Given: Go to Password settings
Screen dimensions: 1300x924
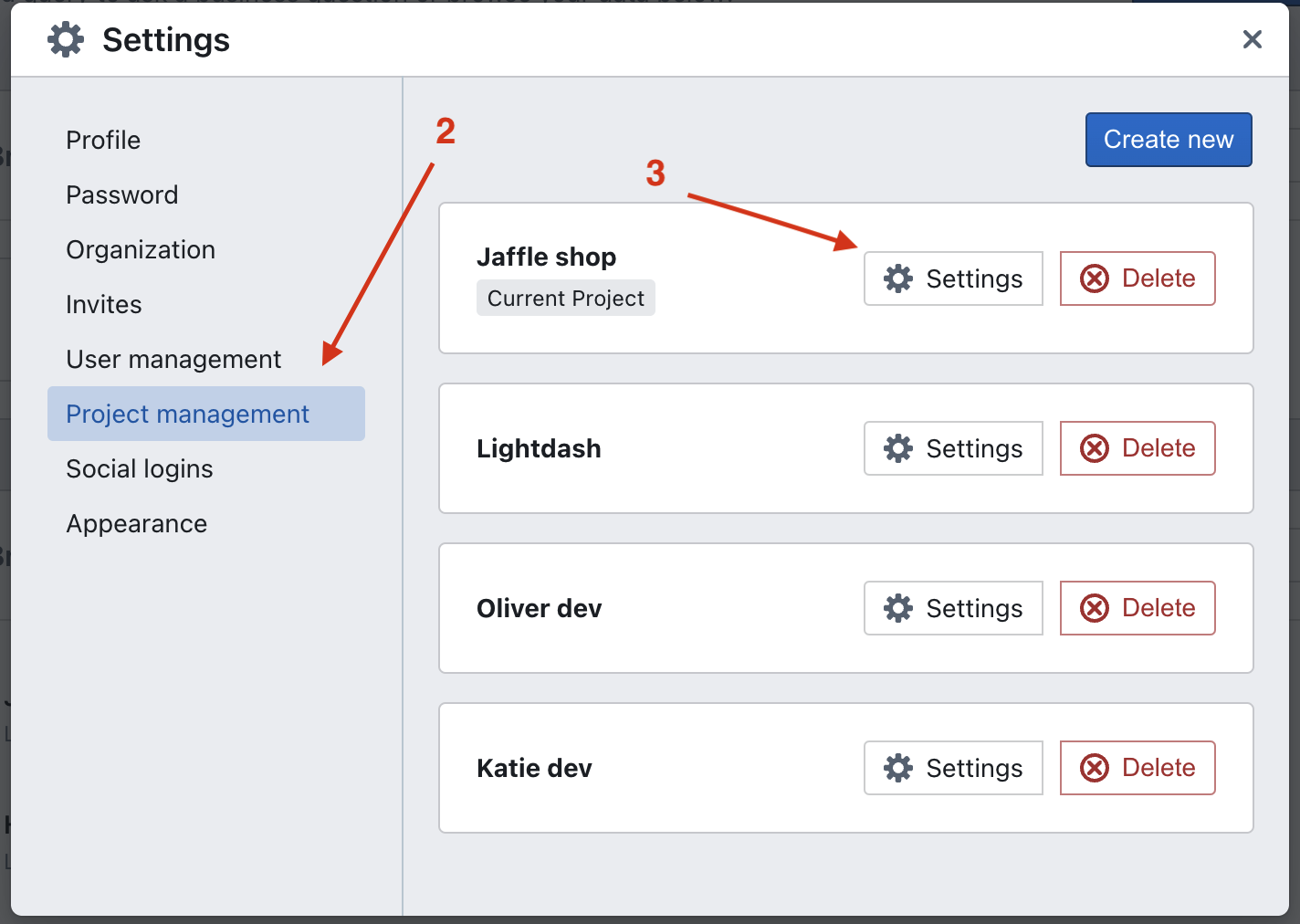Looking at the screenshot, I should [x=122, y=194].
